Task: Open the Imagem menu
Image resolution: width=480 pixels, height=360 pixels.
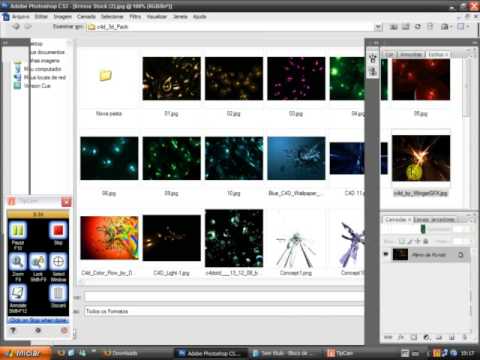Action: click(62, 16)
